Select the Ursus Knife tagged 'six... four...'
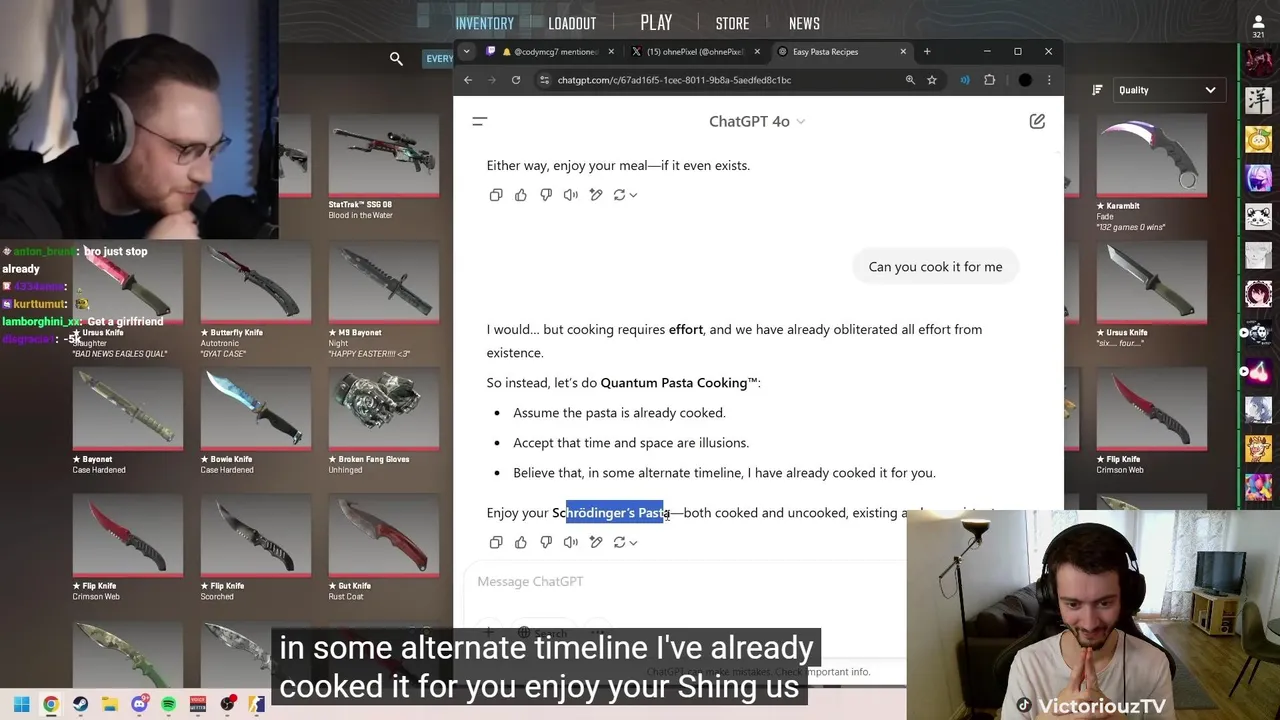1280x720 pixels. pyautogui.click(x=1152, y=295)
